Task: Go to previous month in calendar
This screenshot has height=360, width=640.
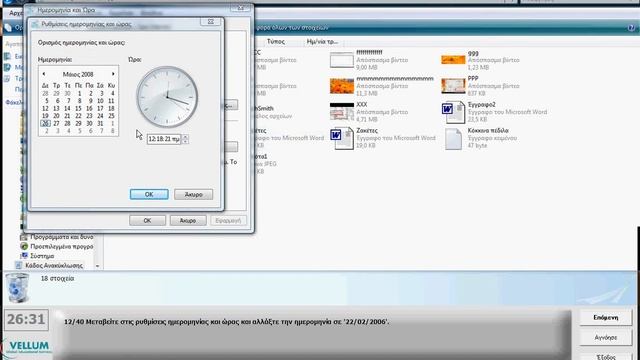Action: click(x=44, y=74)
